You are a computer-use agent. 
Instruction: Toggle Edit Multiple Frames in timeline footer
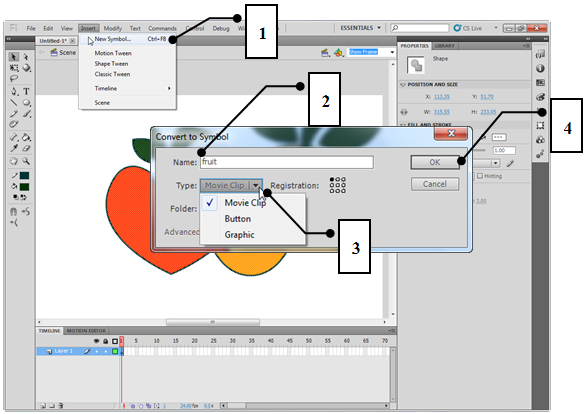coord(149,405)
